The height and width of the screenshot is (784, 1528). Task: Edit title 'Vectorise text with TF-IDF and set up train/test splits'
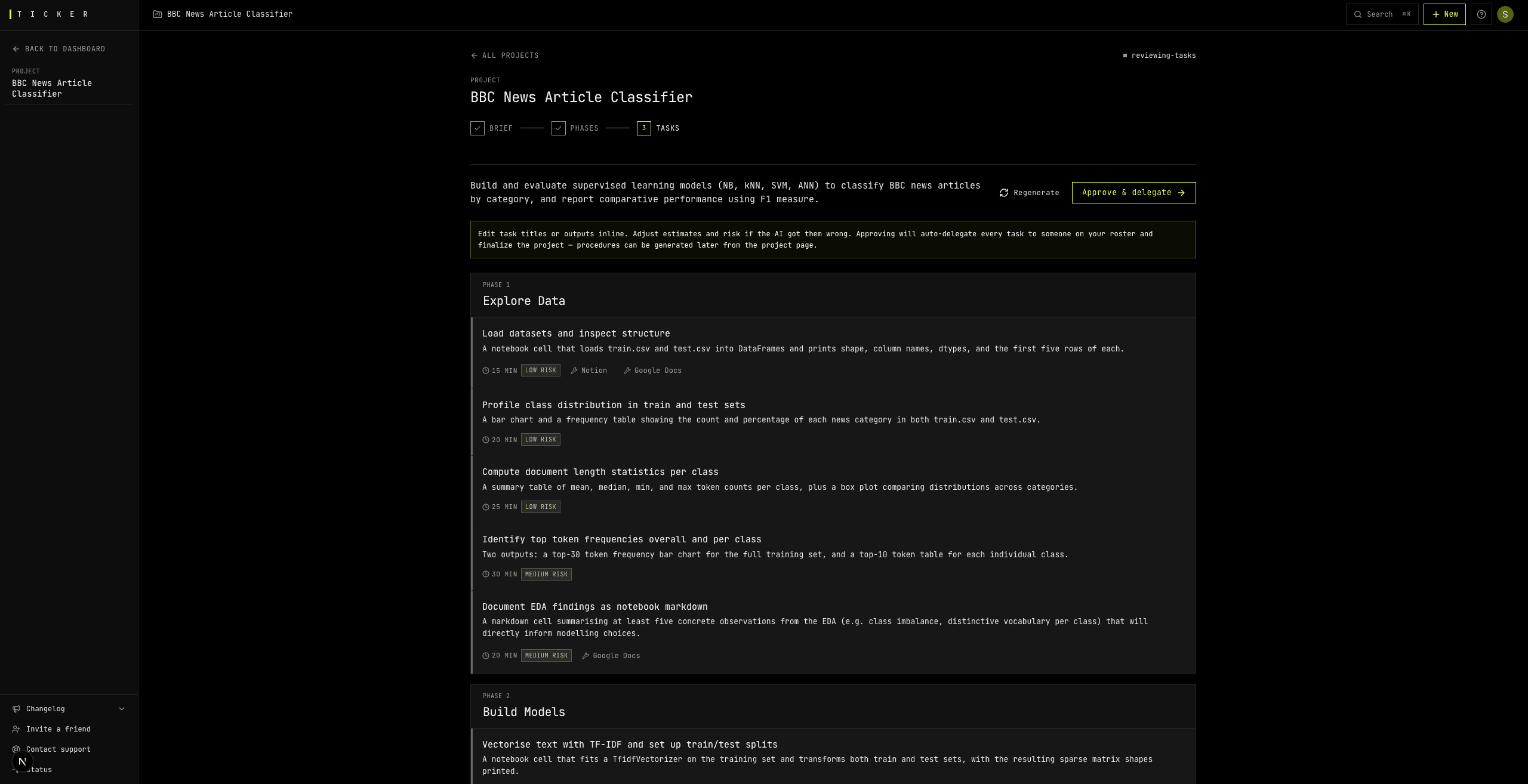tap(630, 745)
